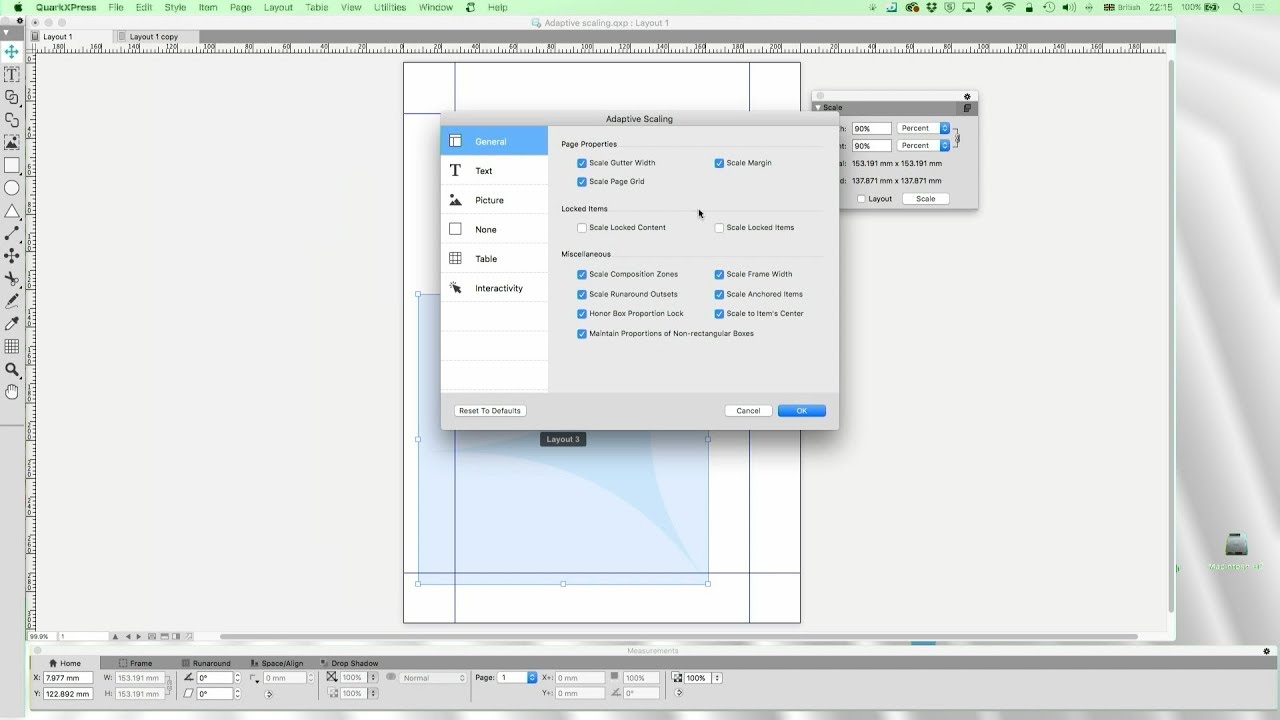
Task: Select the Picture pane in Adaptive Scaling
Action: (494, 200)
